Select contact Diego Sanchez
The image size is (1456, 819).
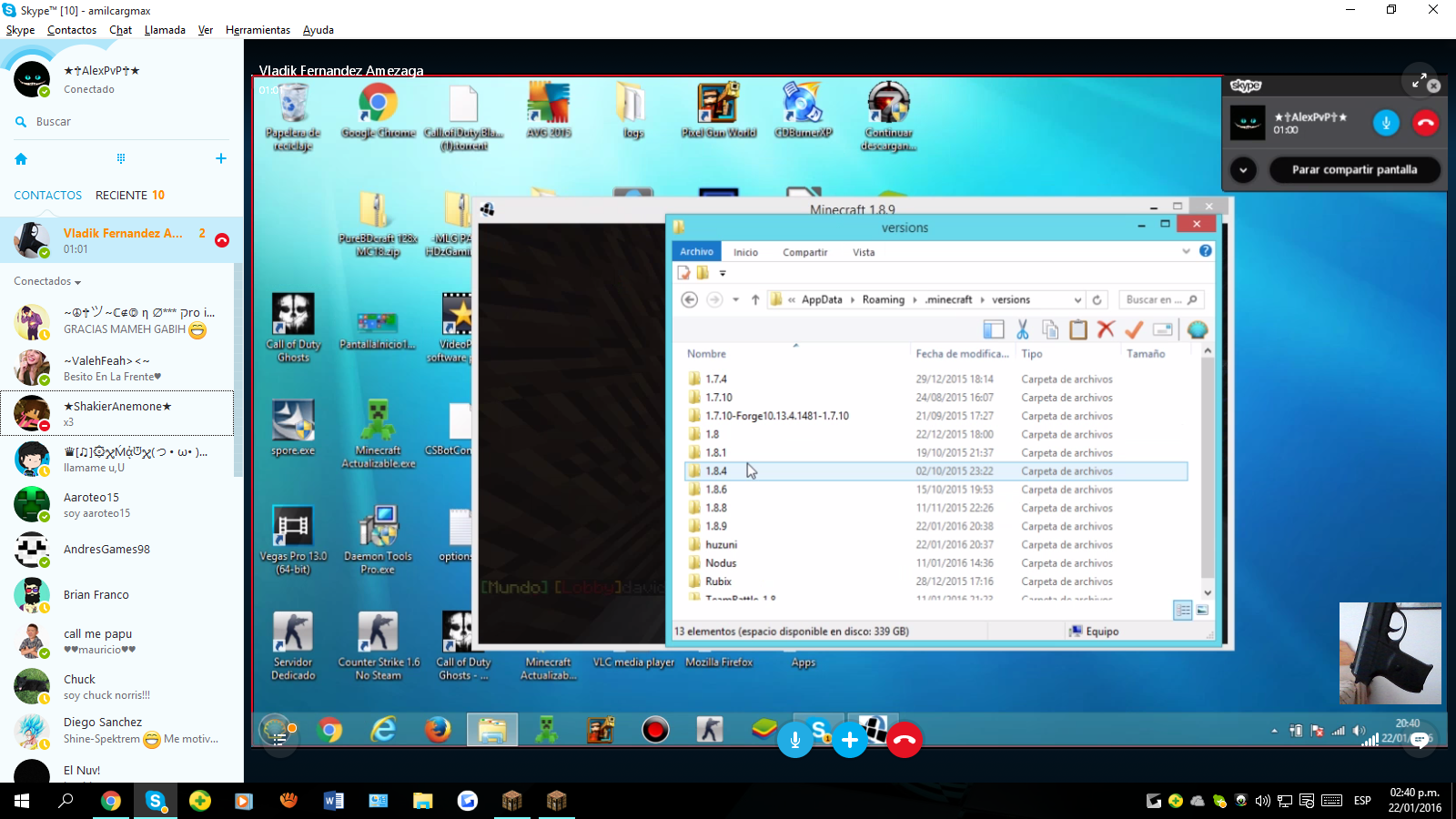coord(116,730)
